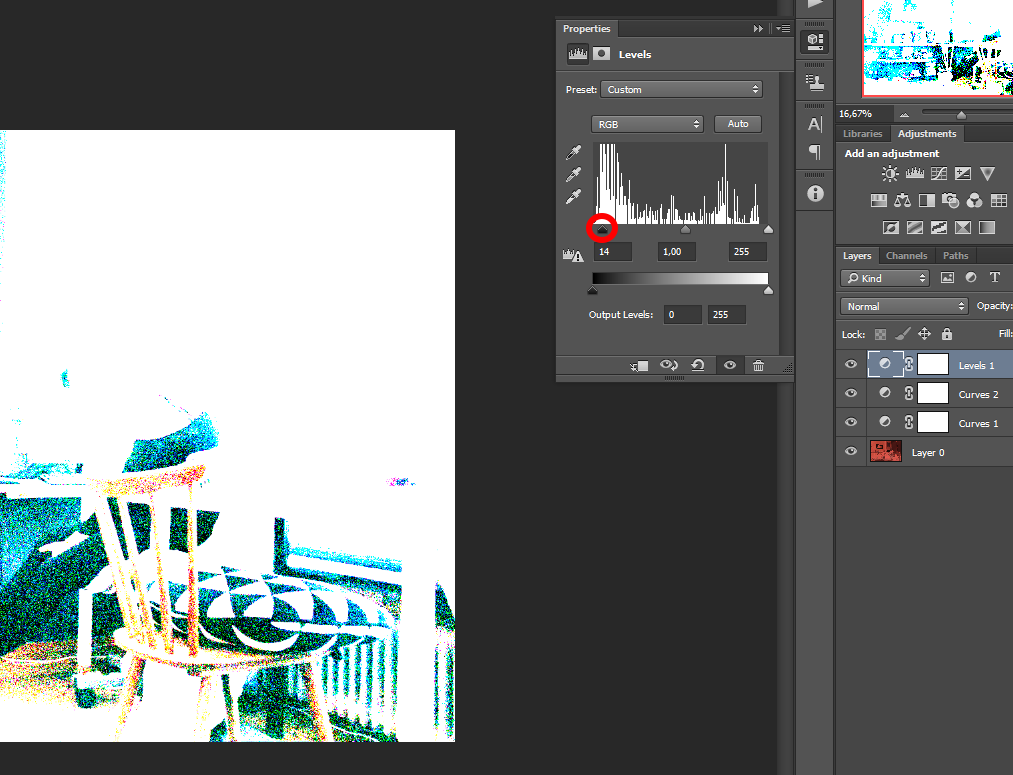
Task: Add a Black & White adjustment
Action: pos(927,200)
